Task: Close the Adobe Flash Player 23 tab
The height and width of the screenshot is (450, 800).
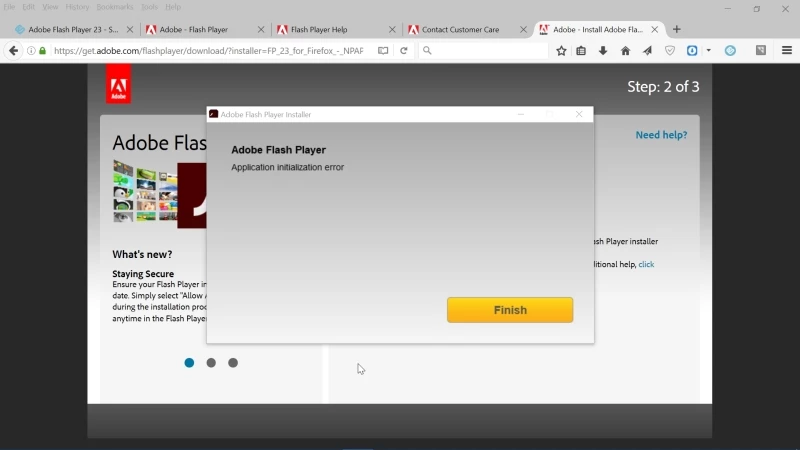Action: (130, 30)
